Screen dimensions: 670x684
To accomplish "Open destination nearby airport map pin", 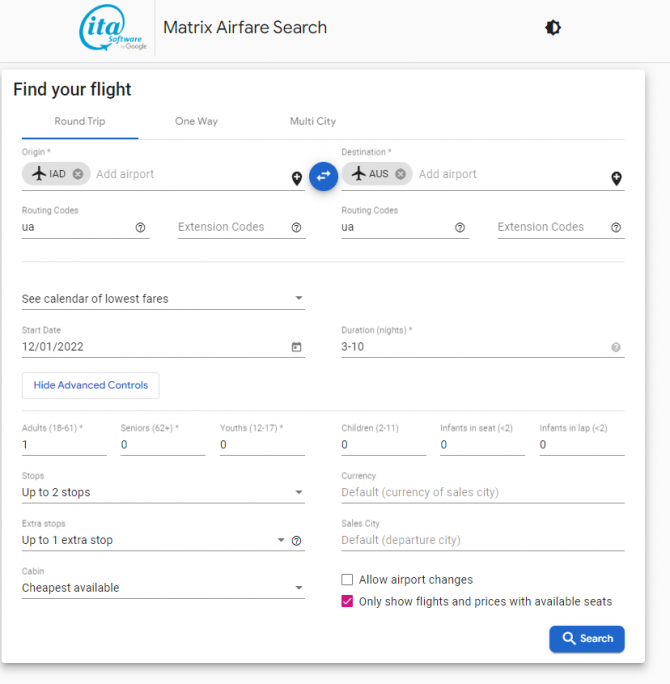I will point(616,178).
